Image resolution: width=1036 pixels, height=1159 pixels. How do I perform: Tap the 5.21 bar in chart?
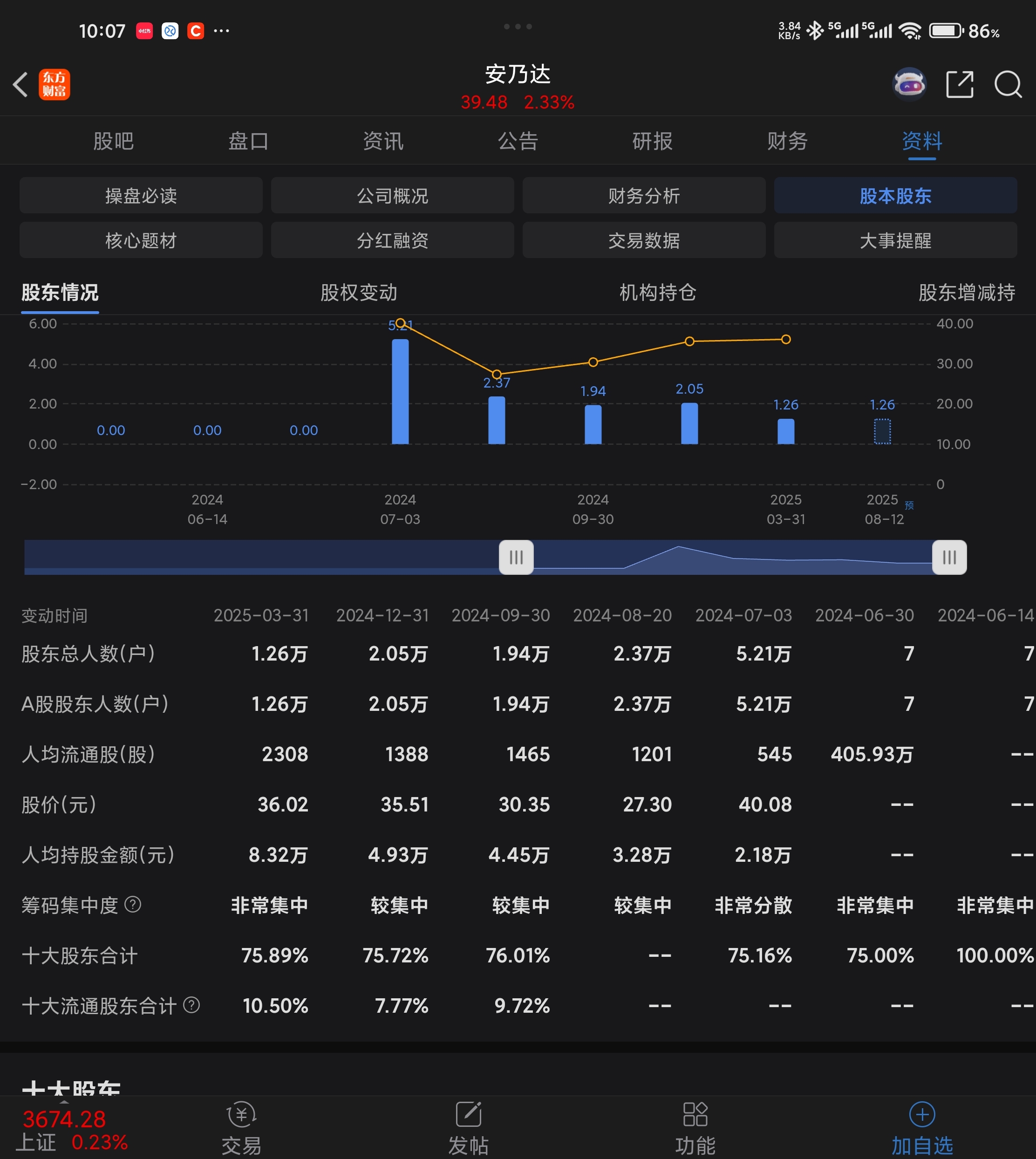(400, 392)
